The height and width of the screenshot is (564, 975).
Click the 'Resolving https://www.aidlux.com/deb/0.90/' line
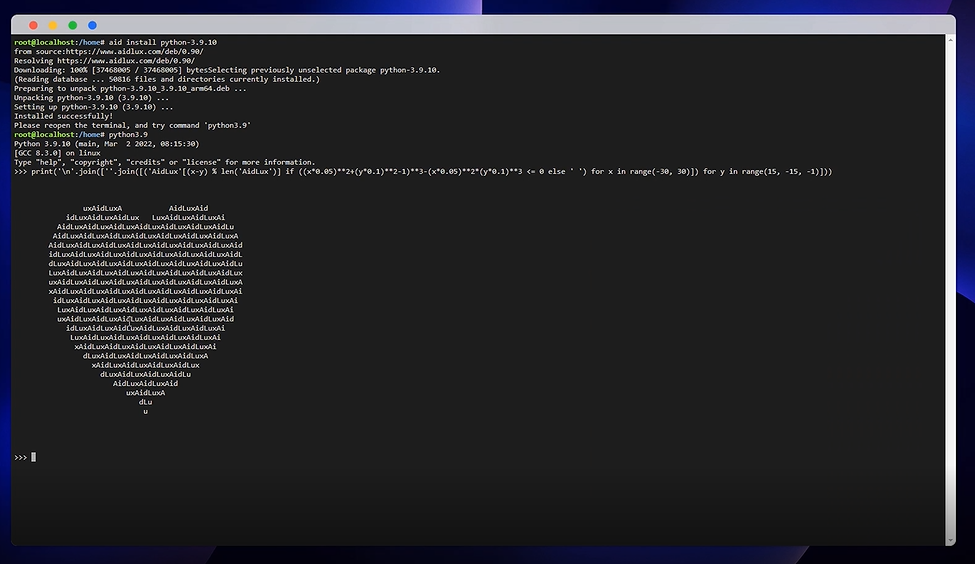104,61
